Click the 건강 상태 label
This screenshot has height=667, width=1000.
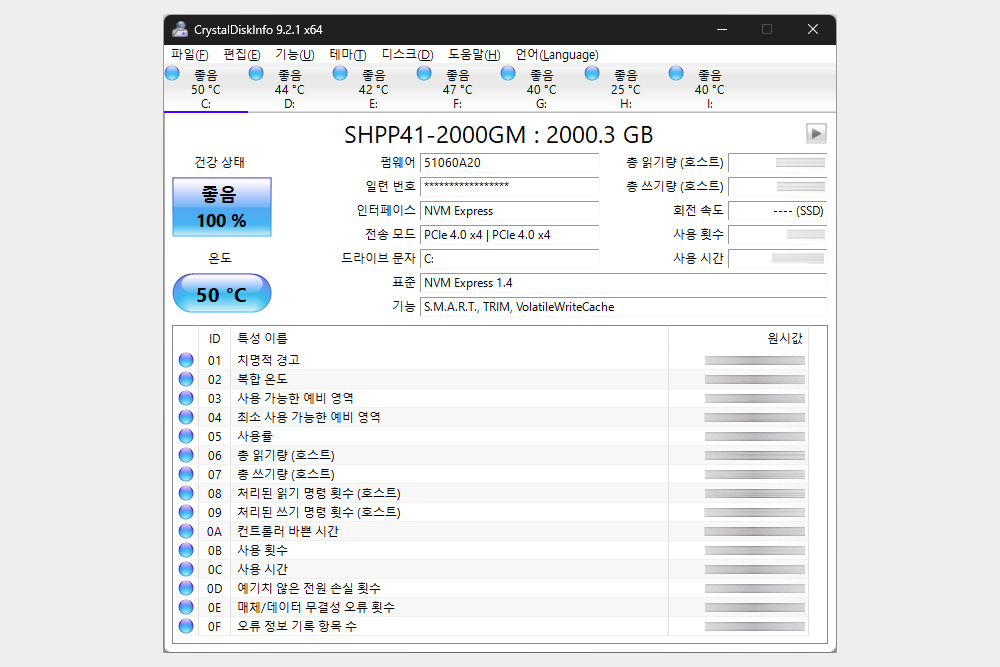[219, 162]
